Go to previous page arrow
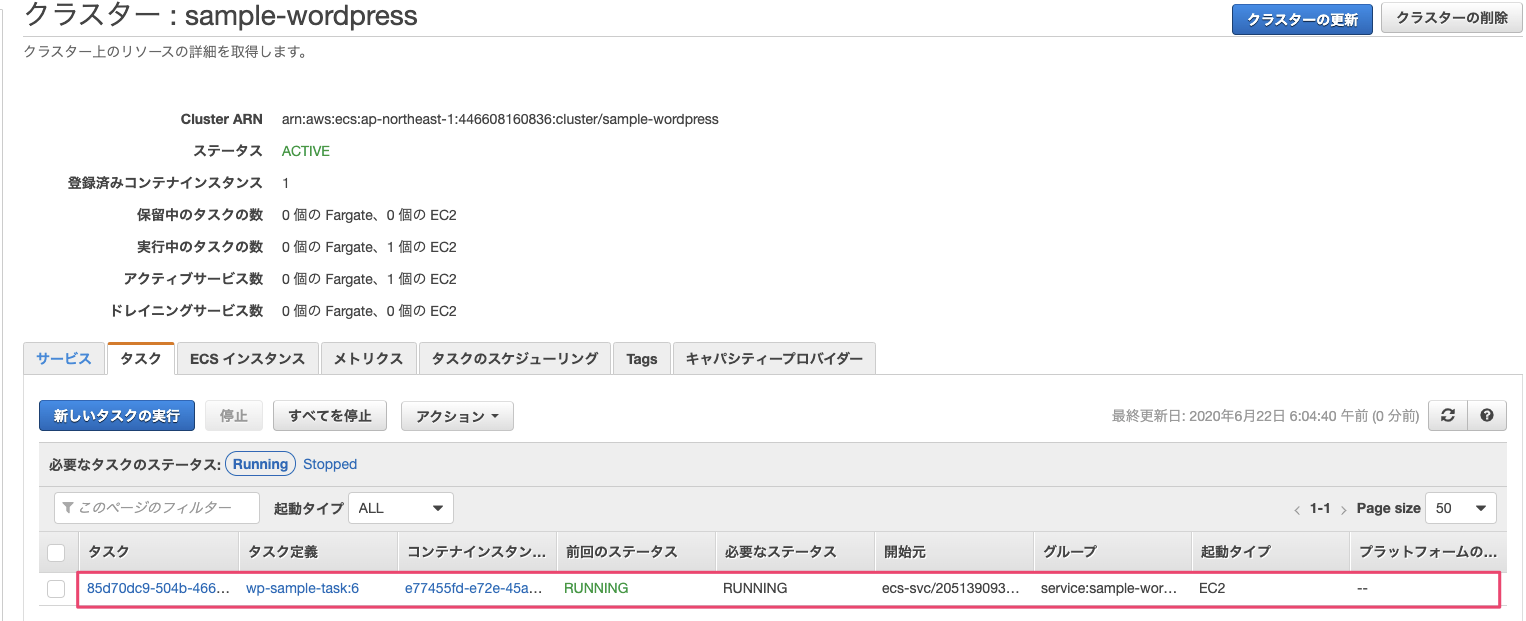The width and height of the screenshot is (1526, 621). pyautogui.click(x=1297, y=510)
